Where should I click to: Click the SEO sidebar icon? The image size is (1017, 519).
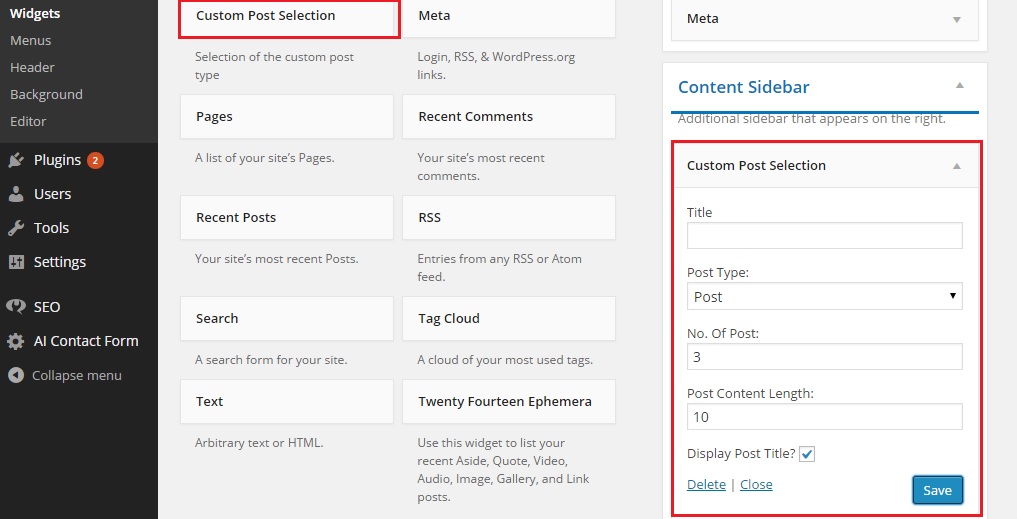point(16,307)
